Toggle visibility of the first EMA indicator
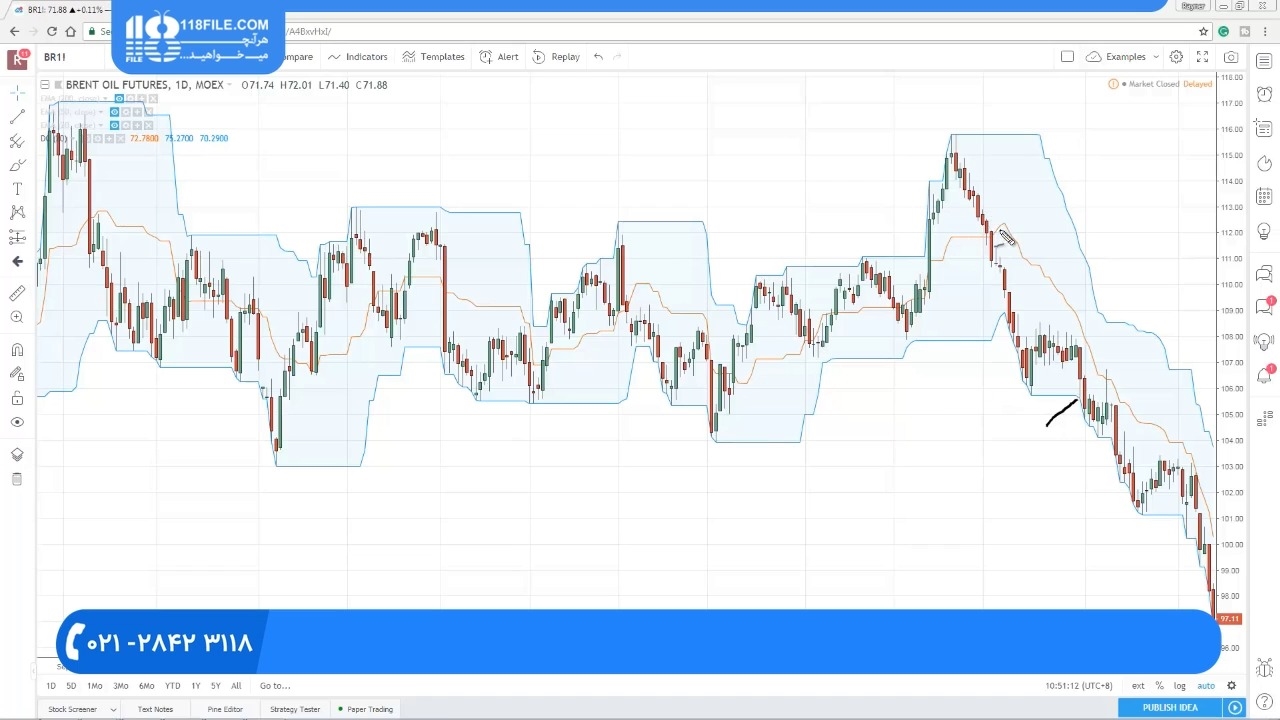1280x720 pixels. pyautogui.click(x=119, y=99)
